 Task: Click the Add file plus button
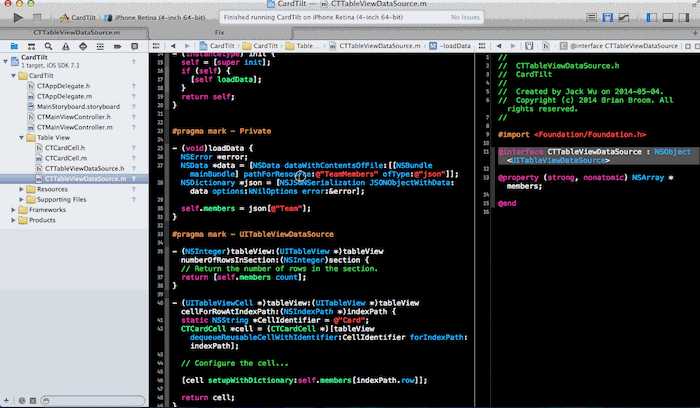click(x=6, y=400)
